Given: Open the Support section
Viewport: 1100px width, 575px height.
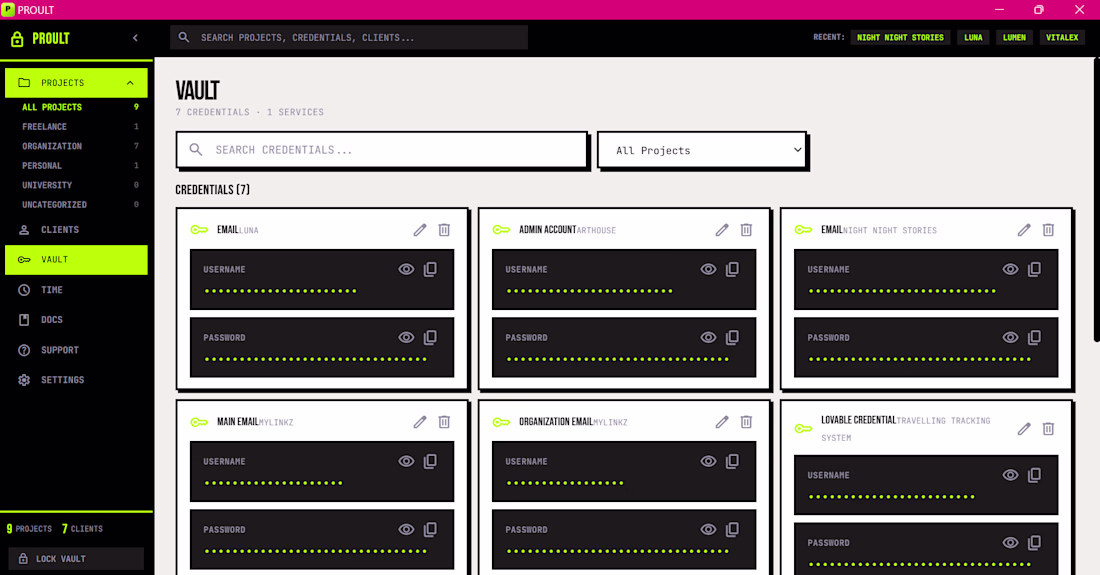Looking at the screenshot, I should pyautogui.click(x=76, y=350).
